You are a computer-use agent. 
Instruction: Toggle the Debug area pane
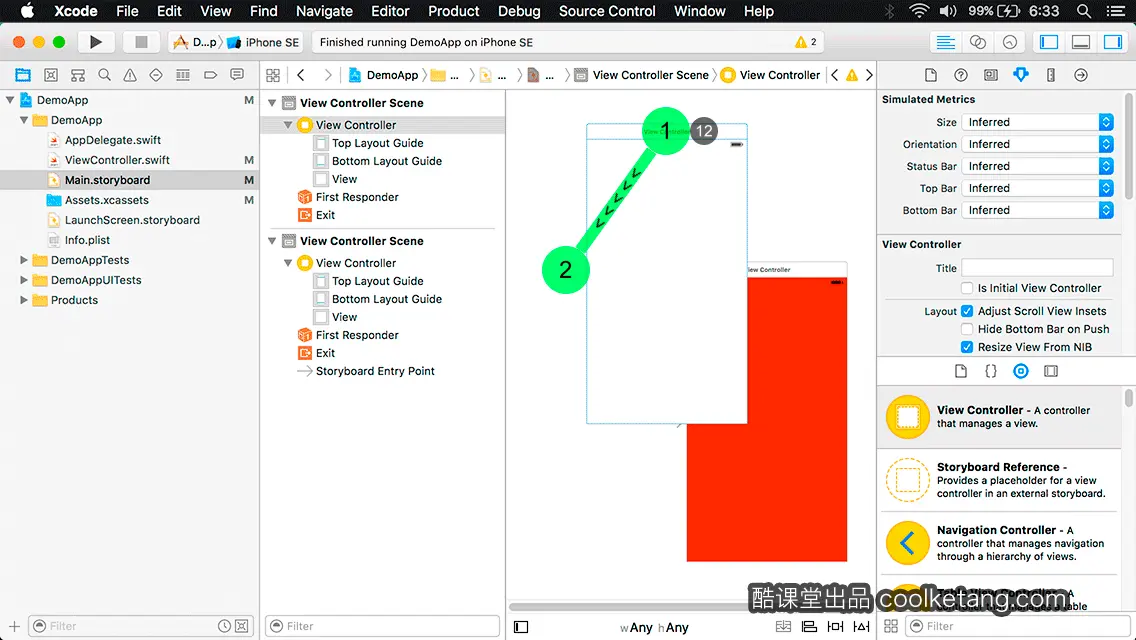1080,42
